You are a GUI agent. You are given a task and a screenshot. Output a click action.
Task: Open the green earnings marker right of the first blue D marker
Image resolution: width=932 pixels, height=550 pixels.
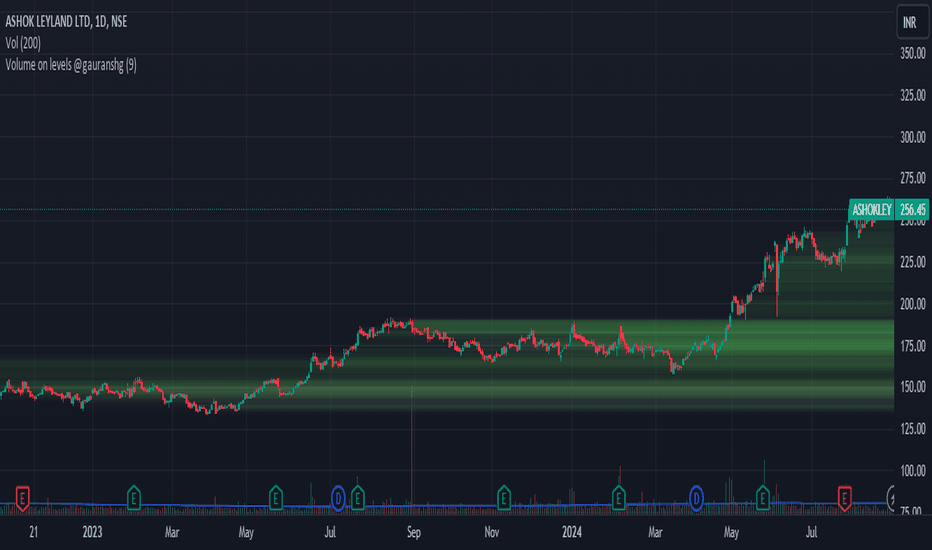coord(357,498)
